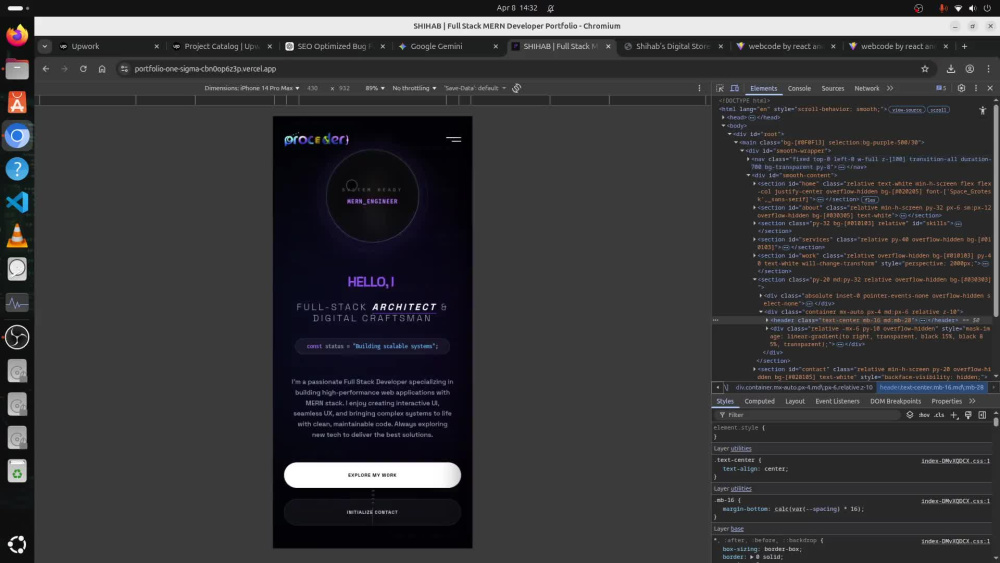Click the rotate device orientation icon

(x=517, y=88)
